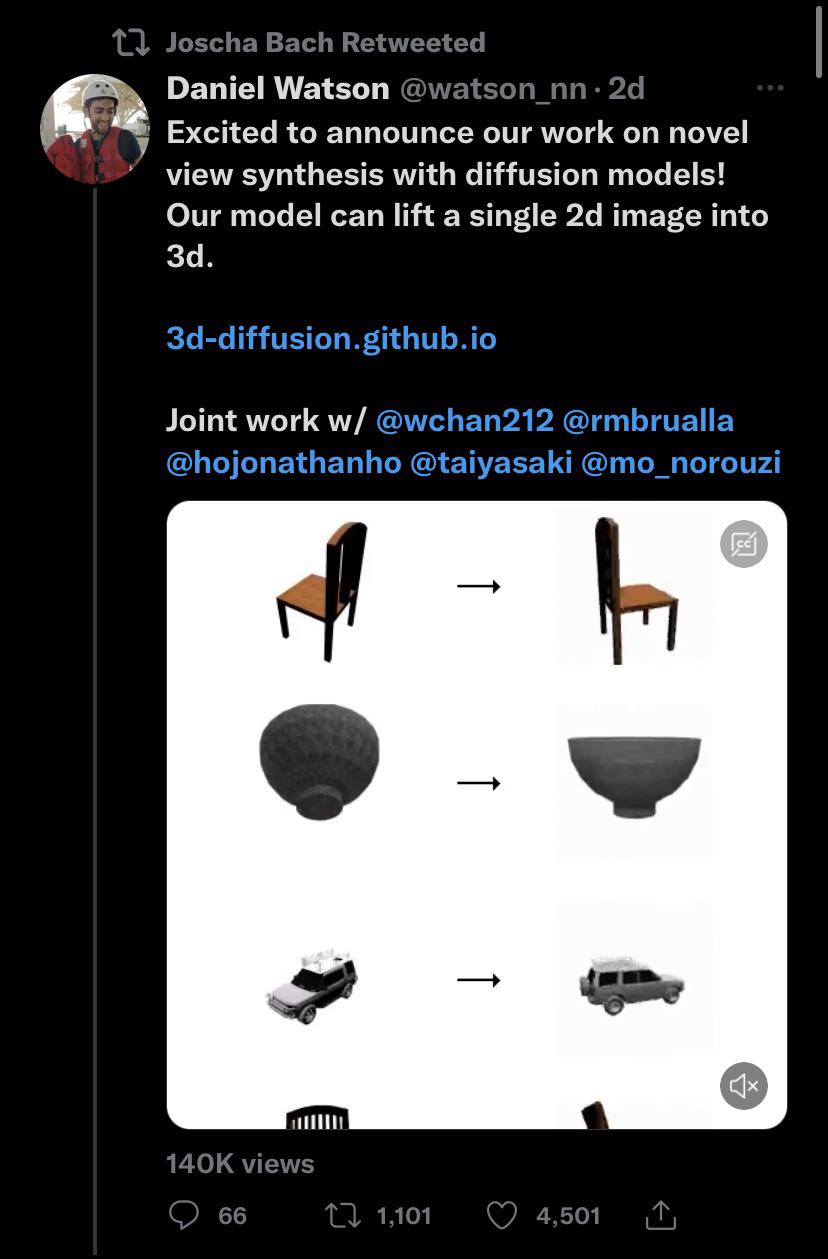
Task: Toggle closed captions on the video
Action: [x=743, y=544]
